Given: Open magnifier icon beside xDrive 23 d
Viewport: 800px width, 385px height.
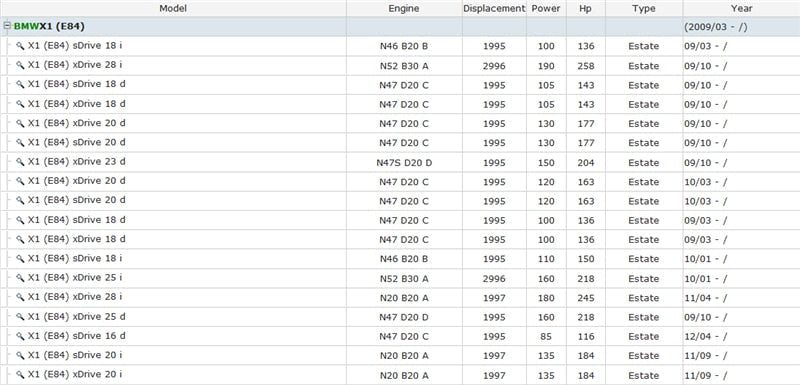Looking at the screenshot, I should click(20, 162).
